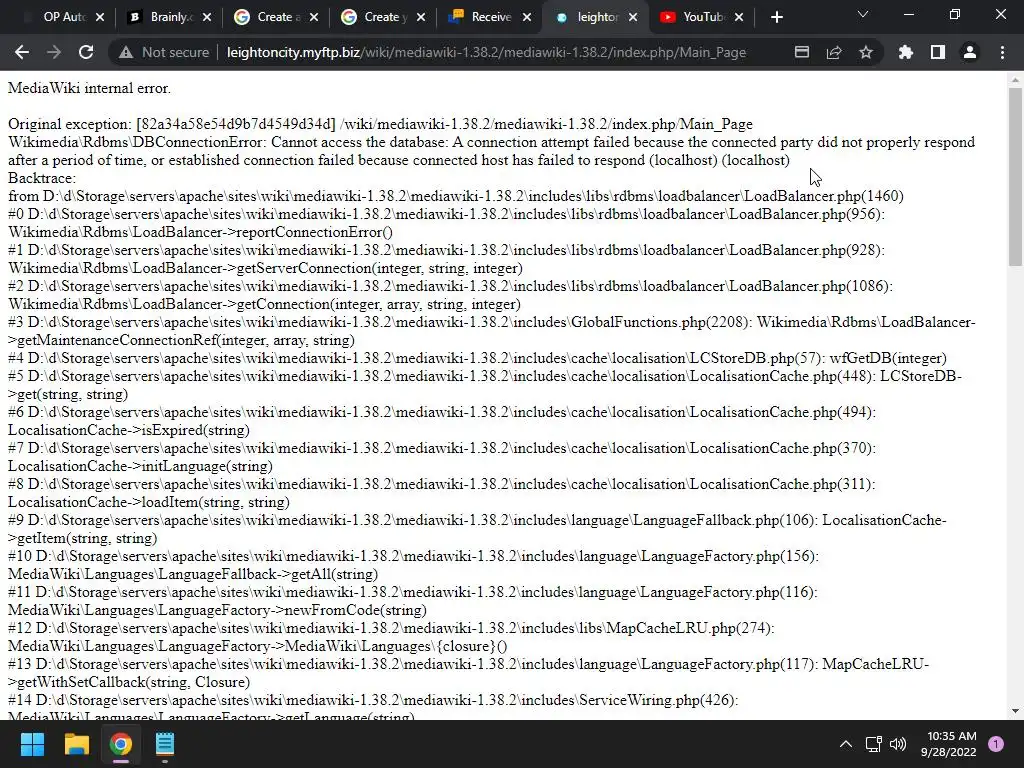The width and height of the screenshot is (1024, 768).
Task: Click the page scrollbar thumb
Action: coord(1015,177)
